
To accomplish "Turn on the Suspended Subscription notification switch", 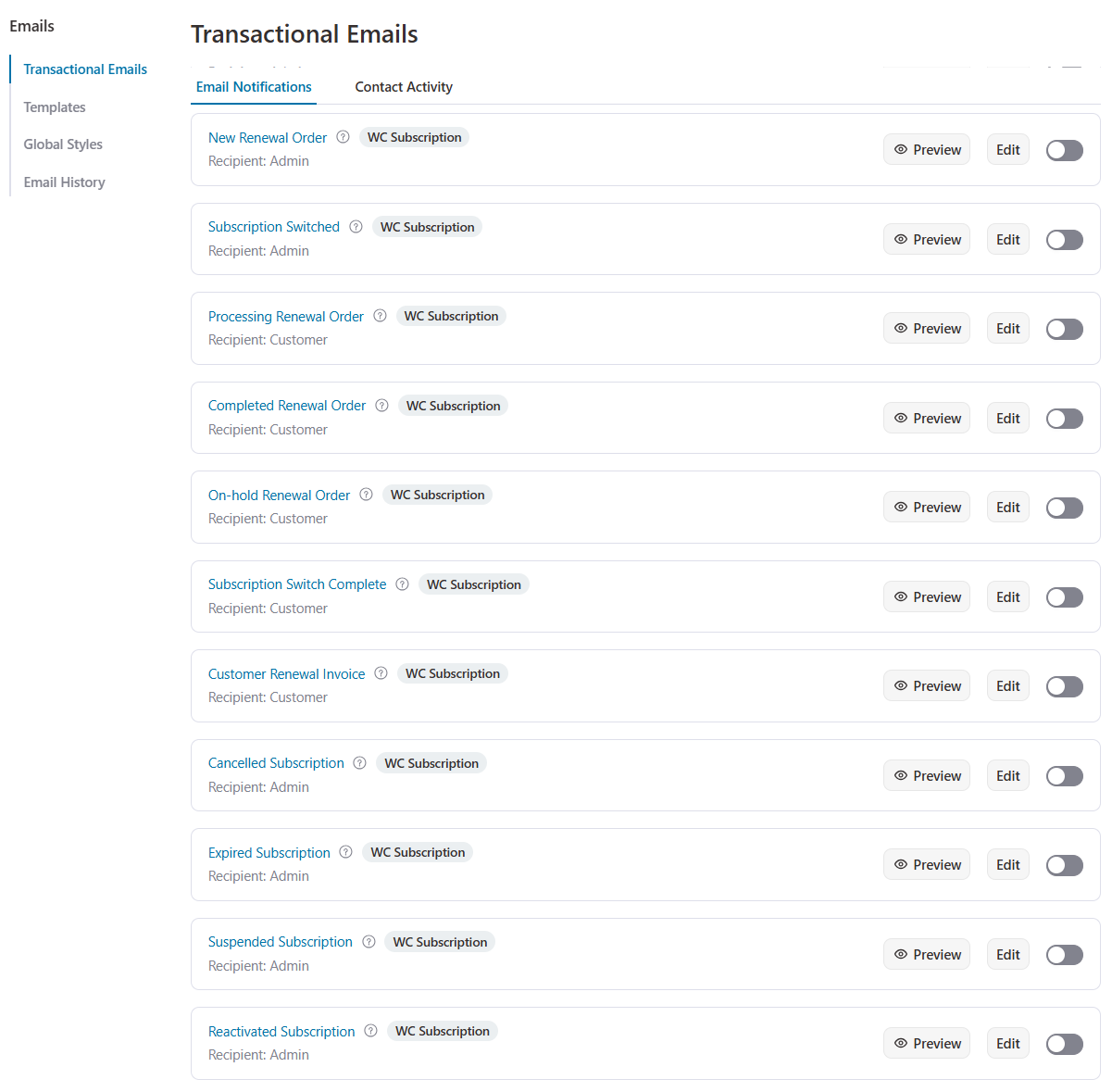I will (x=1064, y=954).
